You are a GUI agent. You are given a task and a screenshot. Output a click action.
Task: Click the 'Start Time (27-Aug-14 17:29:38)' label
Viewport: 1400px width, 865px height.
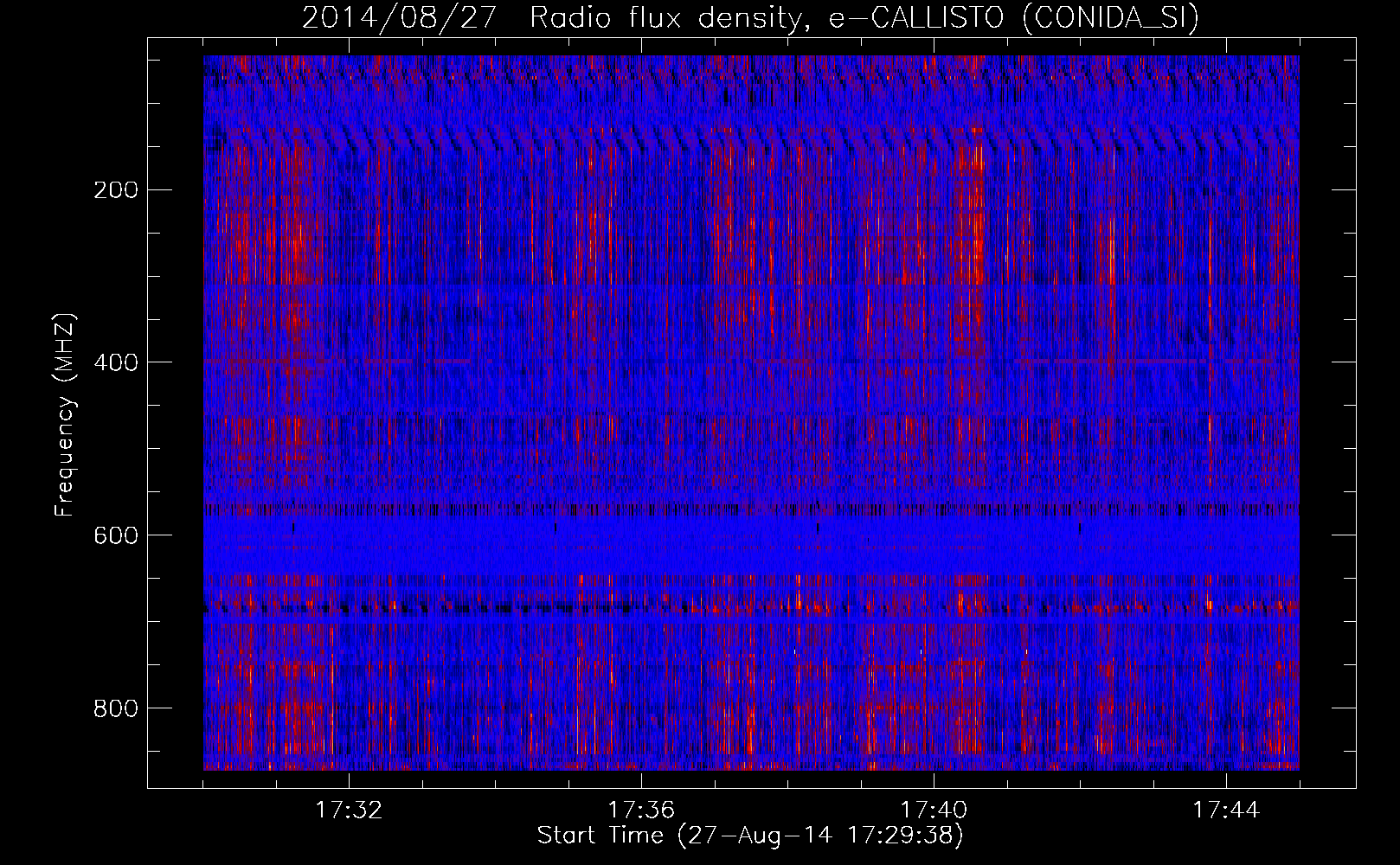point(750,836)
